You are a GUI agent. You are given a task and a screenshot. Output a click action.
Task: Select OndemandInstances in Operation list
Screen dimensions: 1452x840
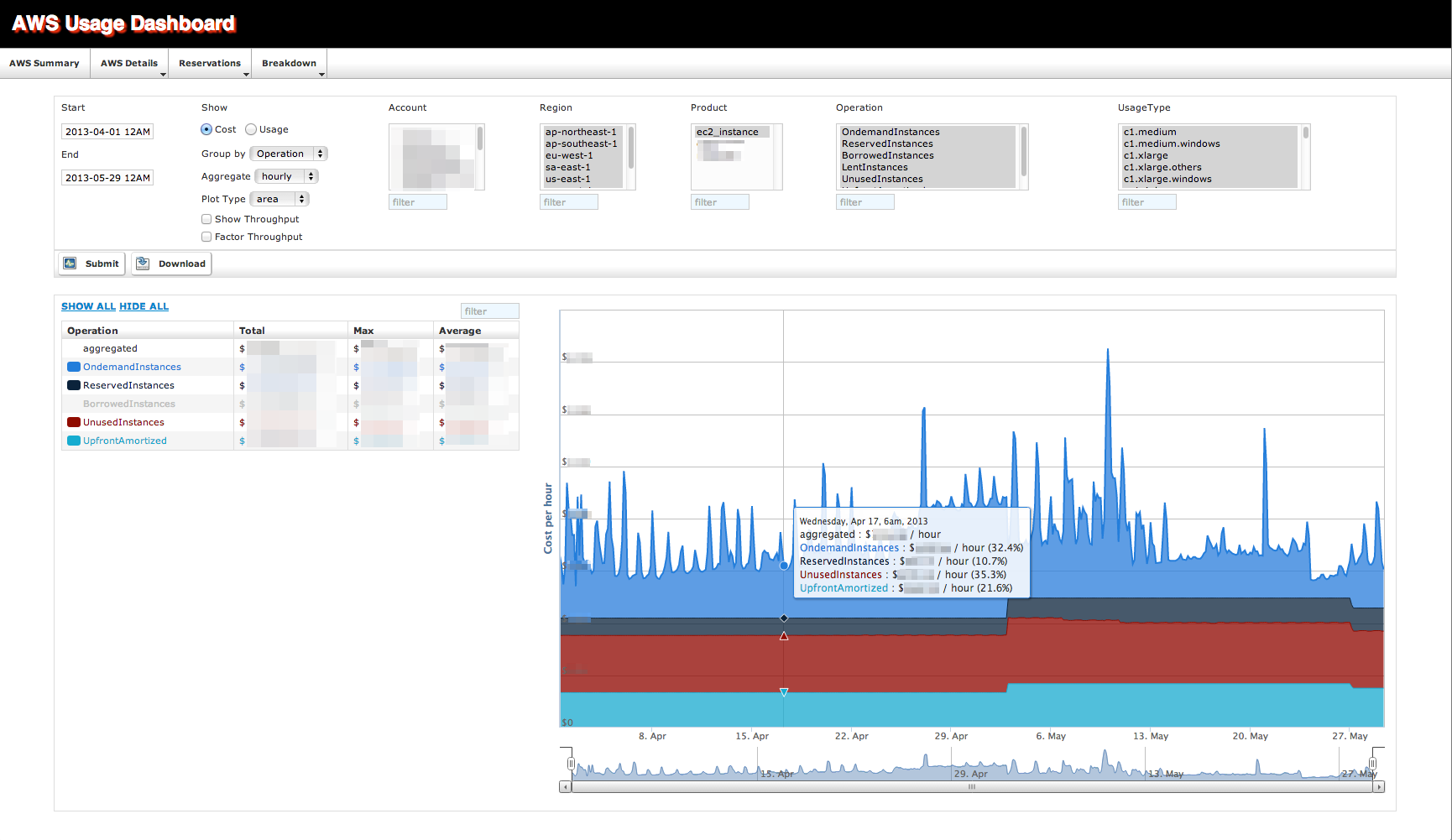[927, 132]
